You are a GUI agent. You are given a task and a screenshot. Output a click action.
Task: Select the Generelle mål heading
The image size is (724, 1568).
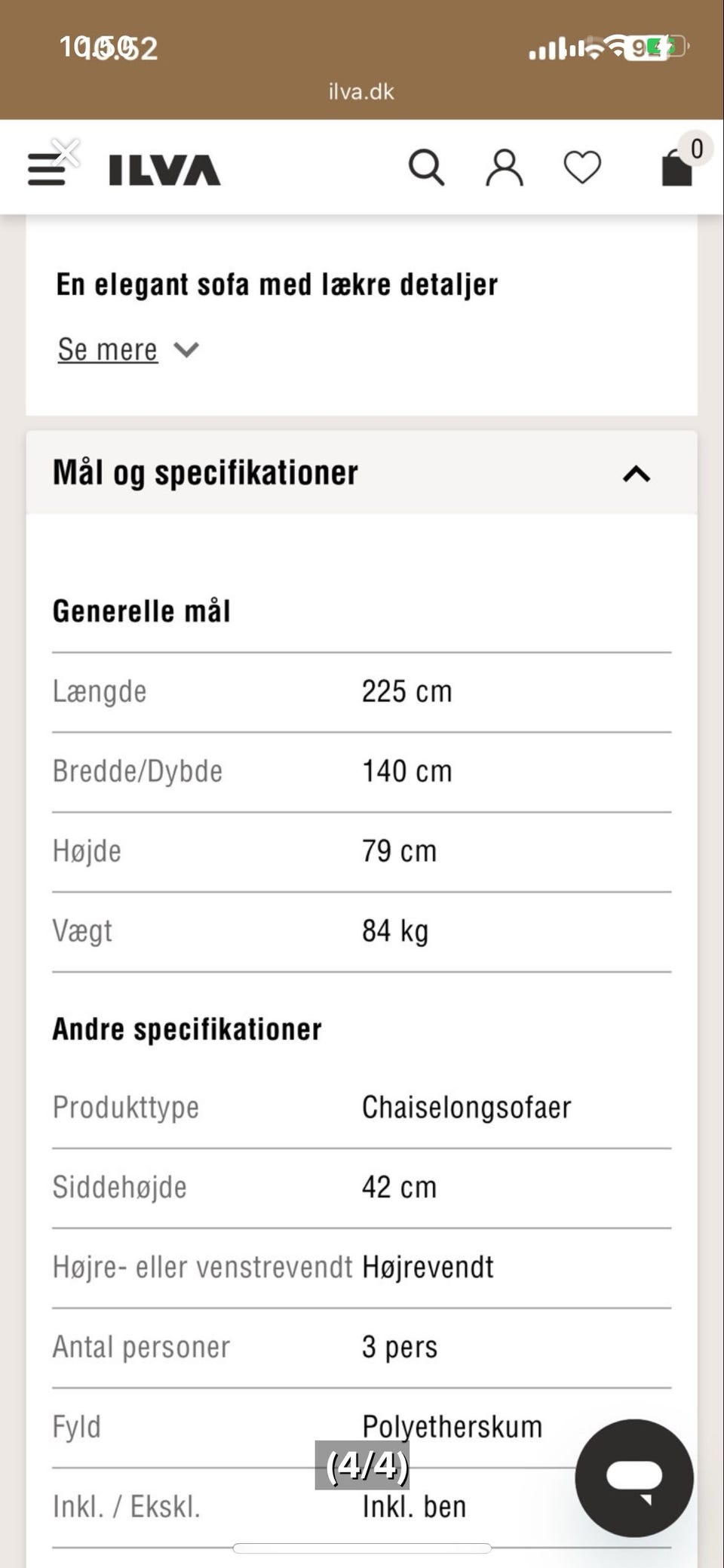tap(143, 611)
